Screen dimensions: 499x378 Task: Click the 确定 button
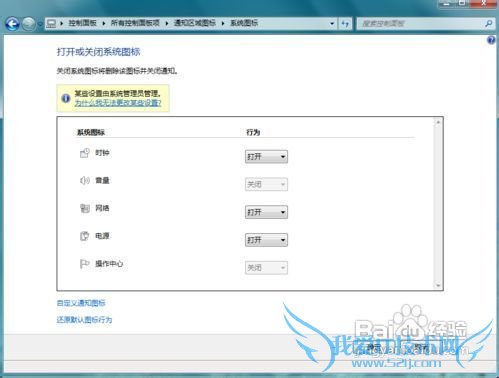click(374, 348)
